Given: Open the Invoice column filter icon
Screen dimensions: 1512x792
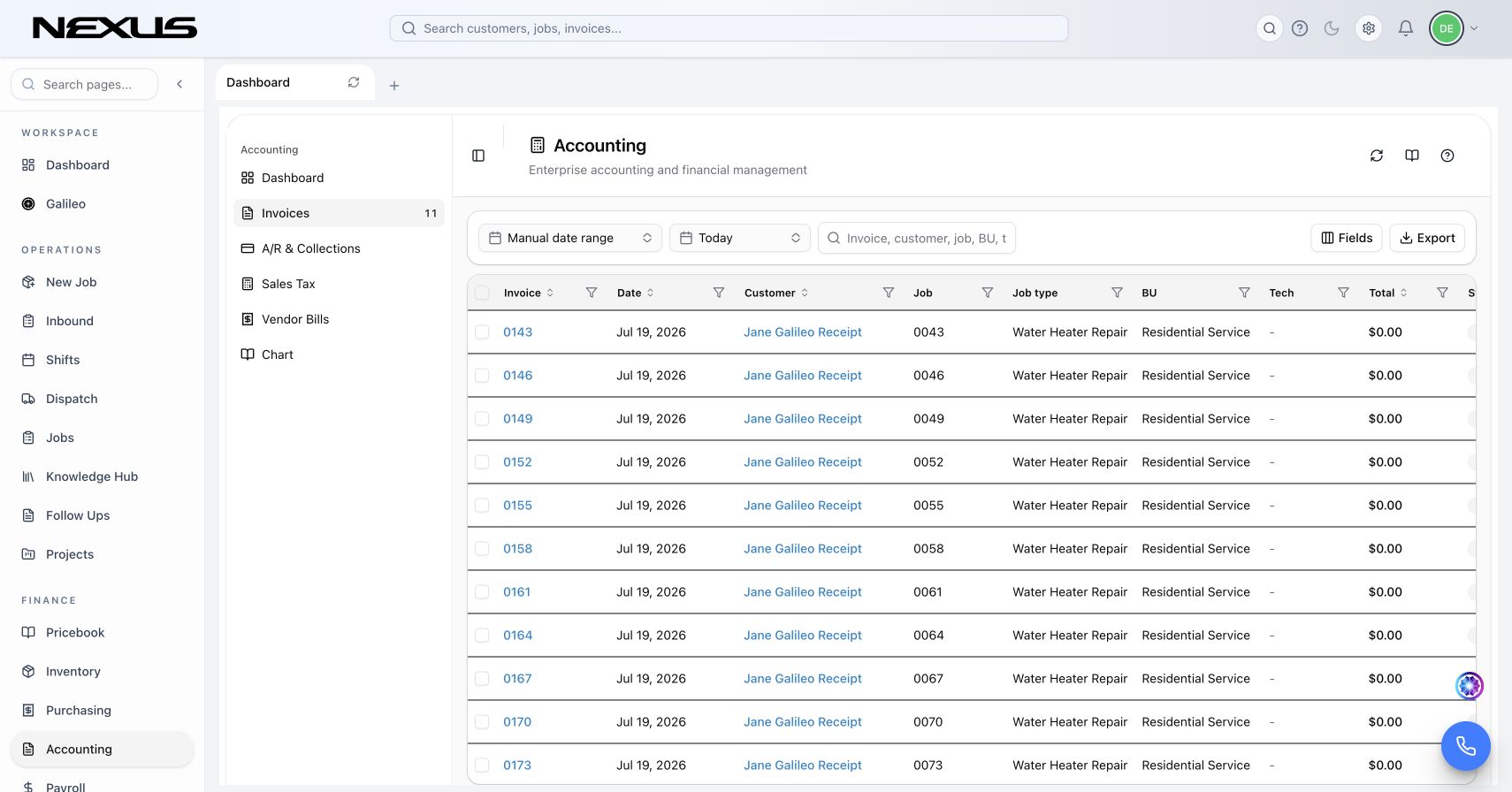Looking at the screenshot, I should [x=592, y=293].
